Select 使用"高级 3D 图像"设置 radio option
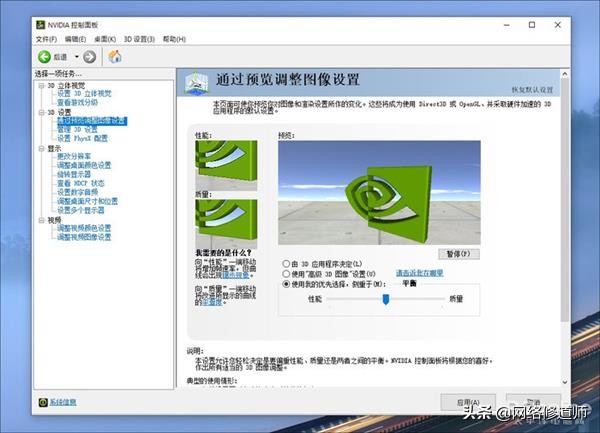Image resolution: width=600 pixels, height=433 pixels. [x=287, y=273]
